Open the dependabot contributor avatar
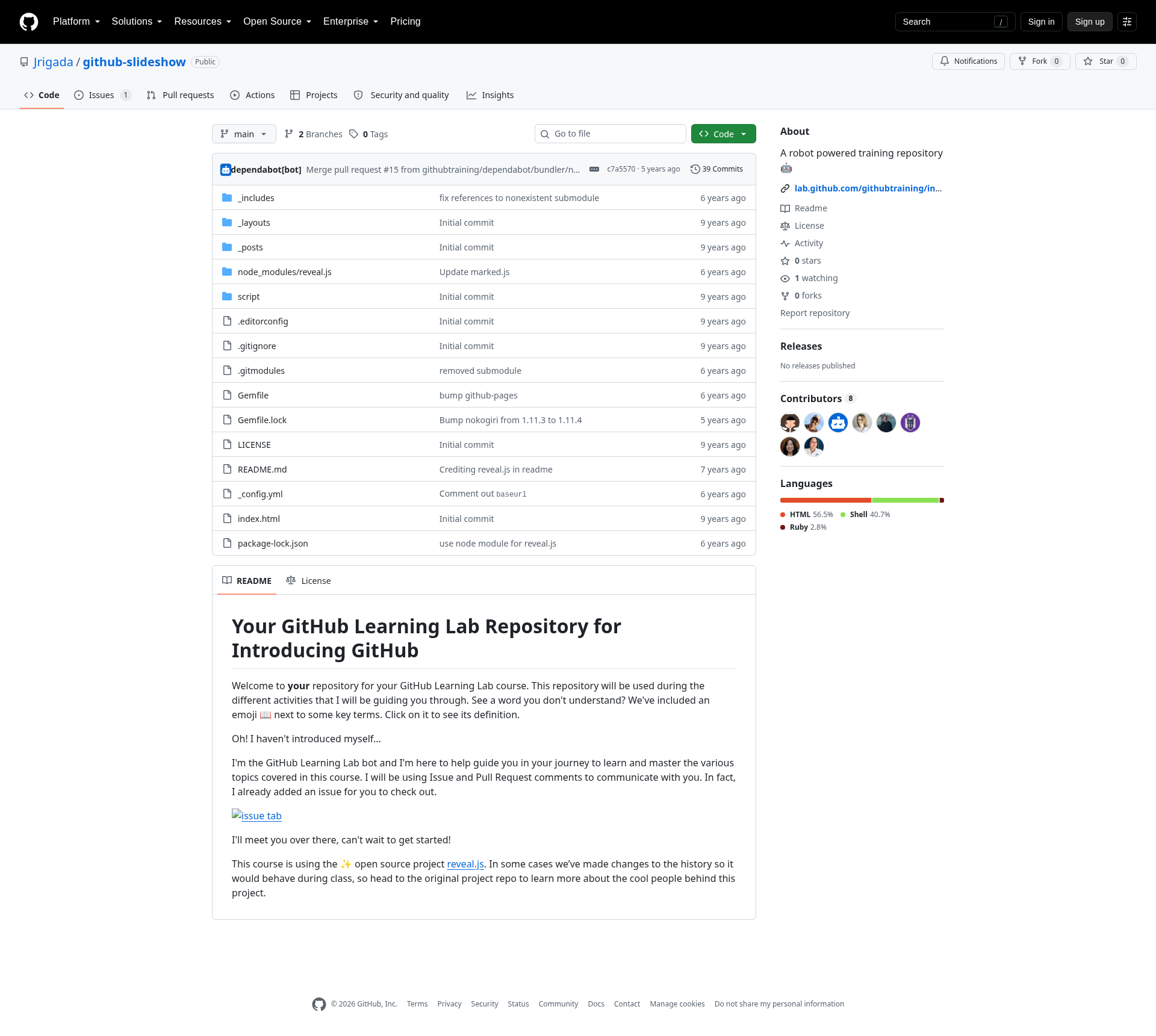The height and width of the screenshot is (1036, 1156). pos(838,423)
